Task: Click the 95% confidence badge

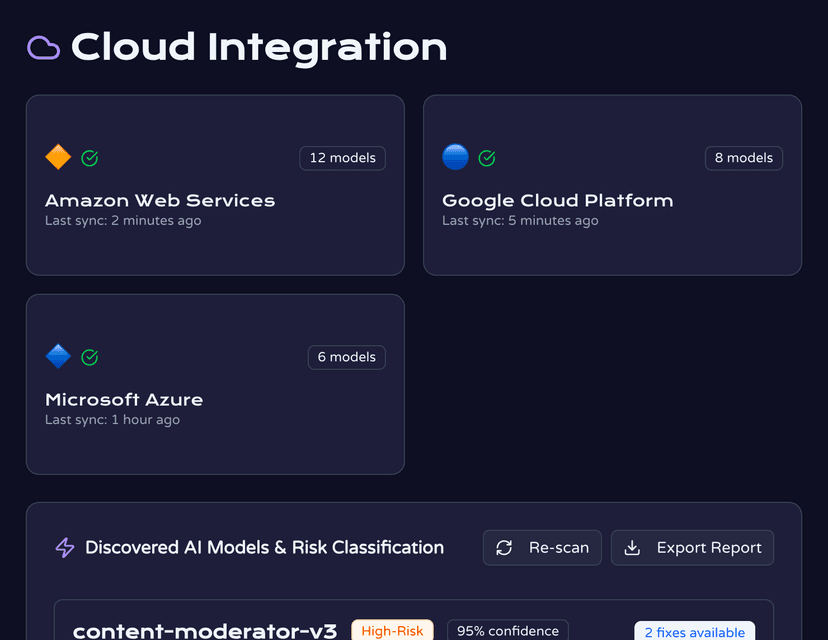Action: click(507, 630)
